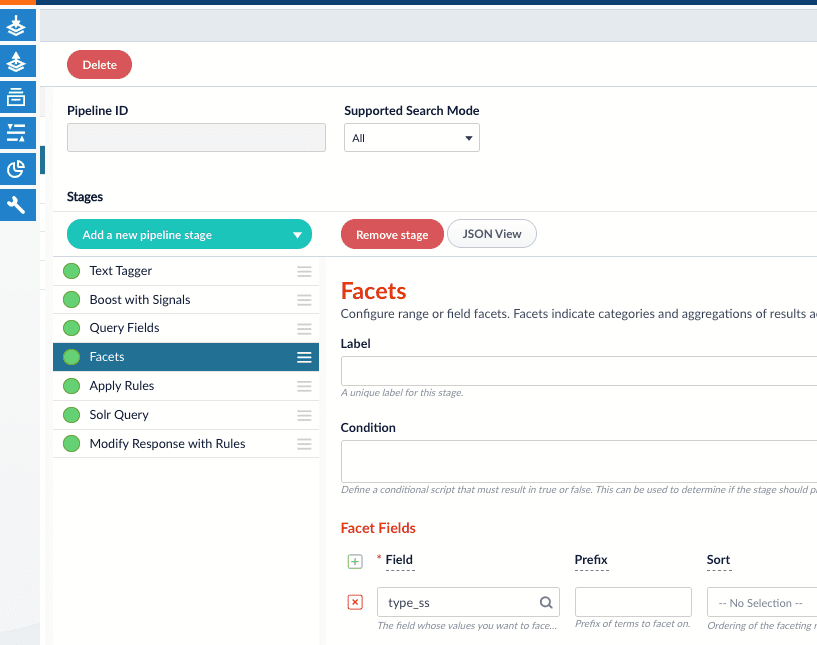Open the Querying sidebar icon with up arrow
Screen dimensions: 817x645
point(17,61)
